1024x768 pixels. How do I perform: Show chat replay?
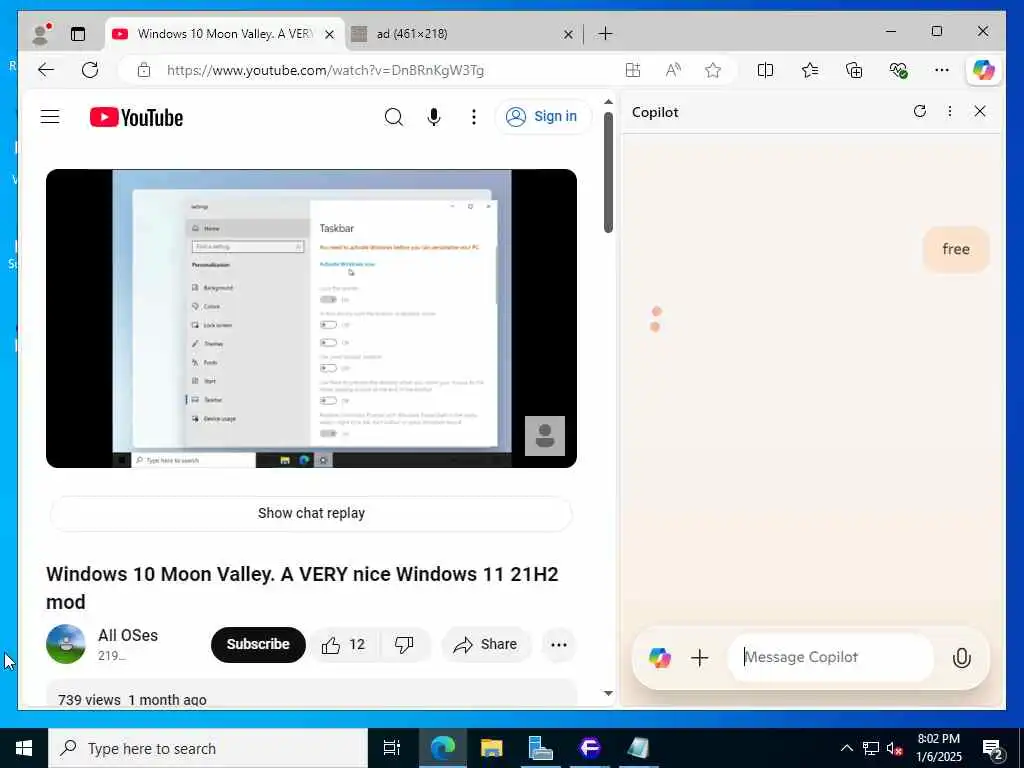point(312,513)
